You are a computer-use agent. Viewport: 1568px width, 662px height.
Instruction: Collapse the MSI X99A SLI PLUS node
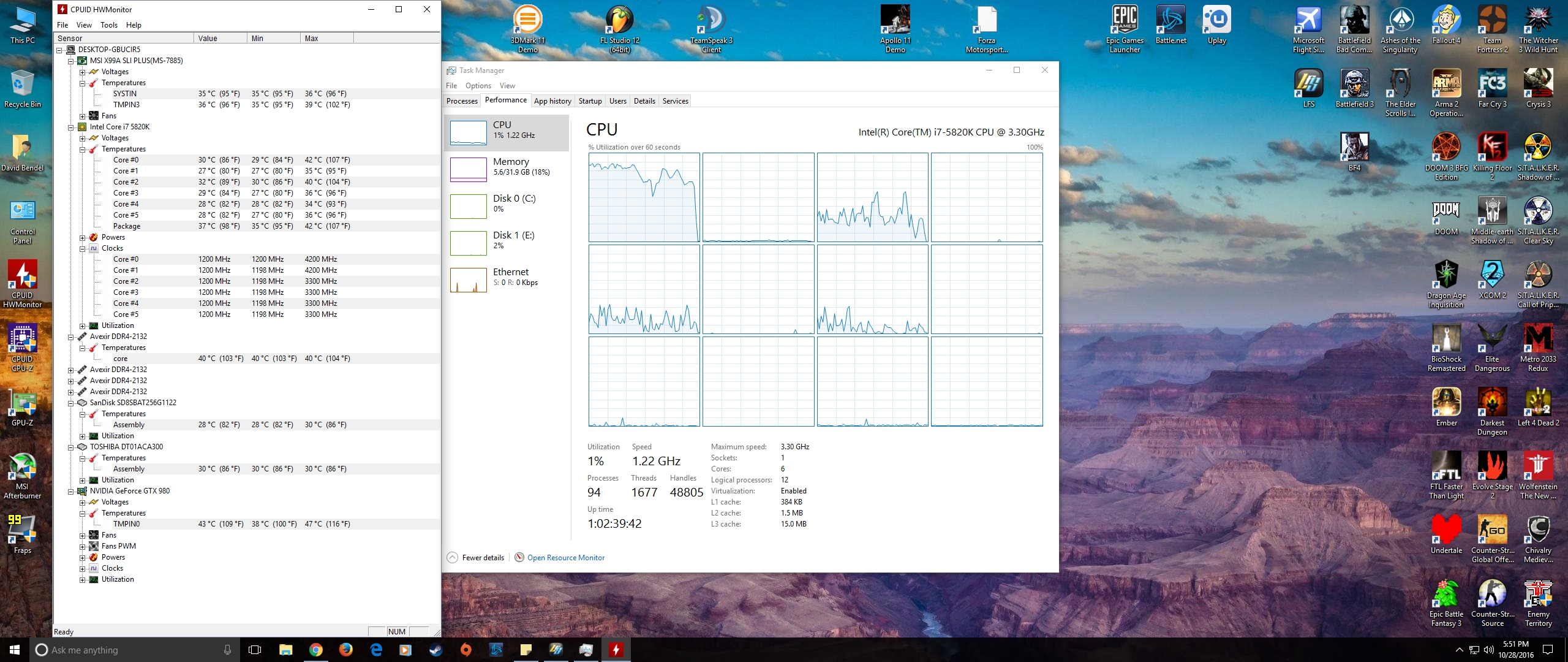click(x=71, y=61)
